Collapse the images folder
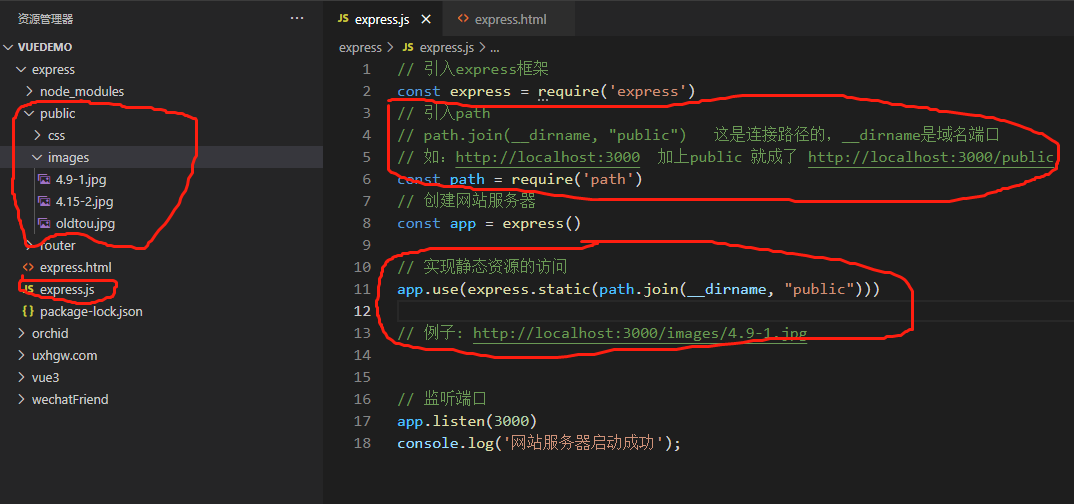This screenshot has width=1074, height=504. pos(37,157)
